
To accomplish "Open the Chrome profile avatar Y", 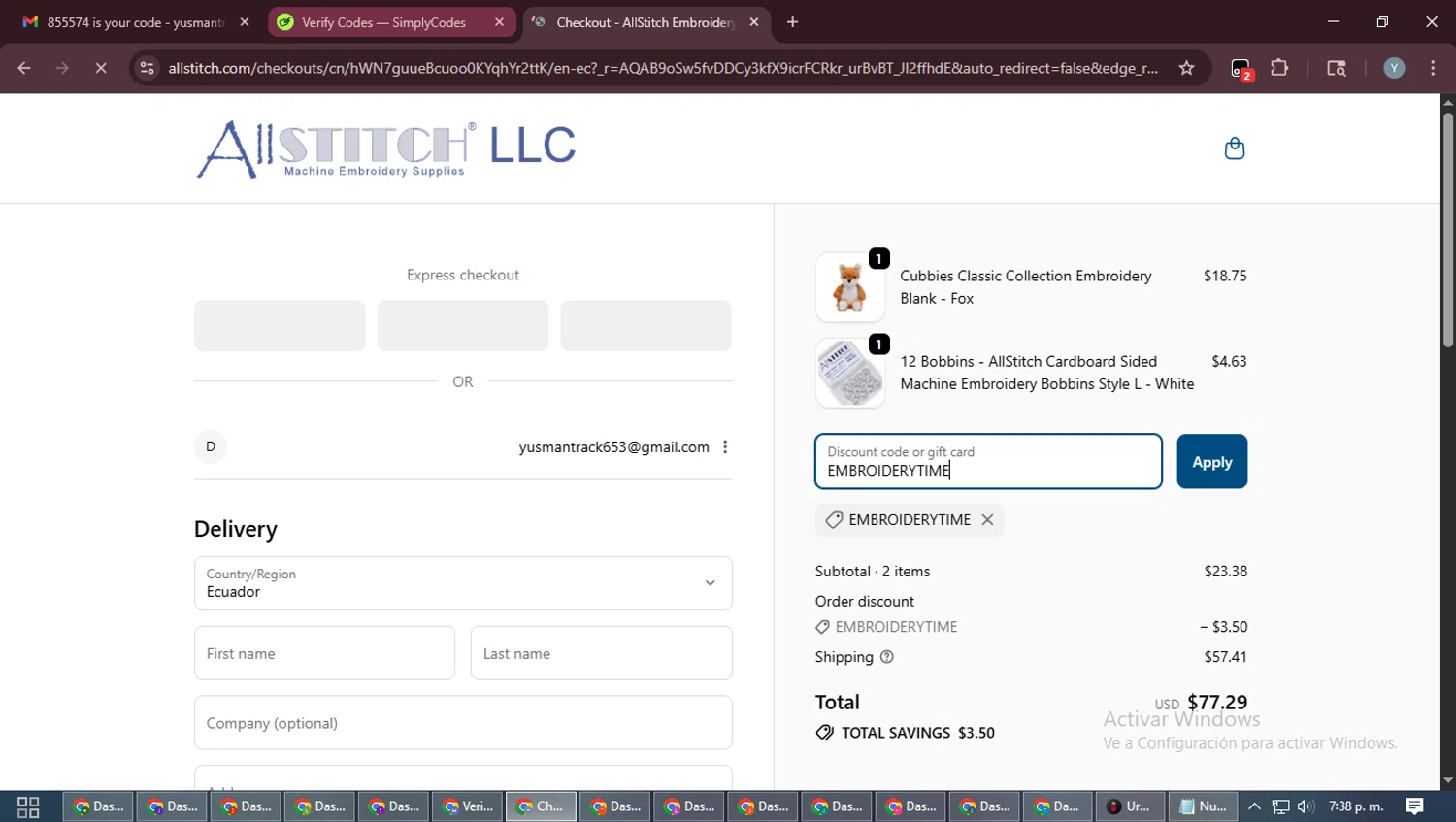I will (x=1394, y=68).
